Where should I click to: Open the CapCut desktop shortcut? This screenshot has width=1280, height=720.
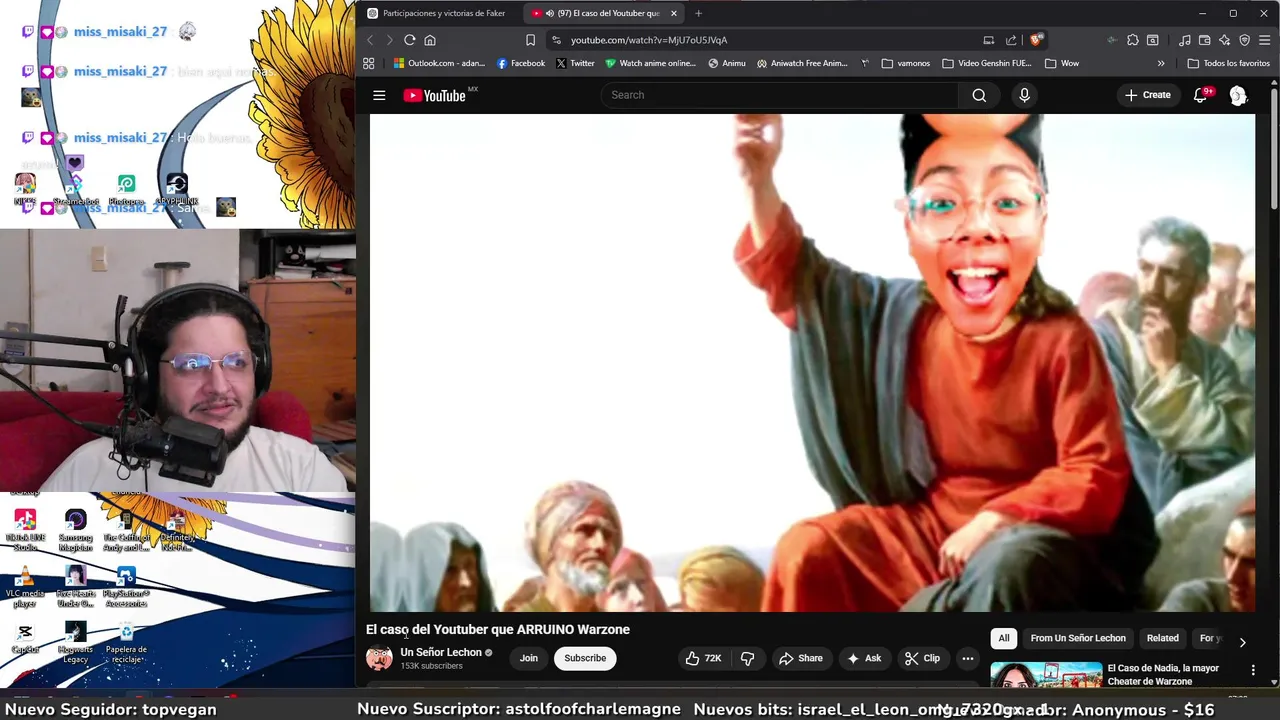click(x=25, y=639)
